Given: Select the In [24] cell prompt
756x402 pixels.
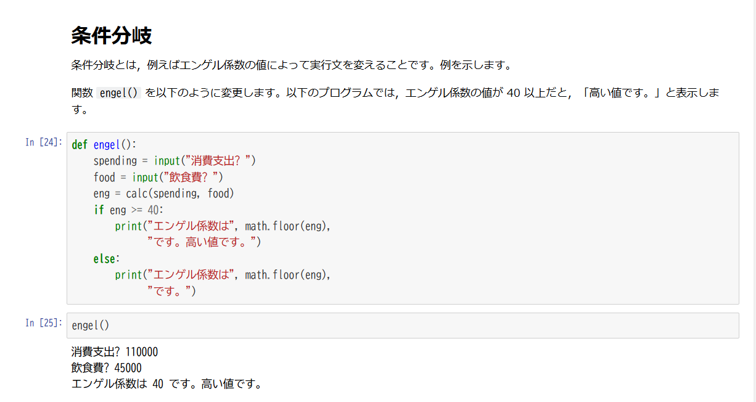Looking at the screenshot, I should point(45,143).
